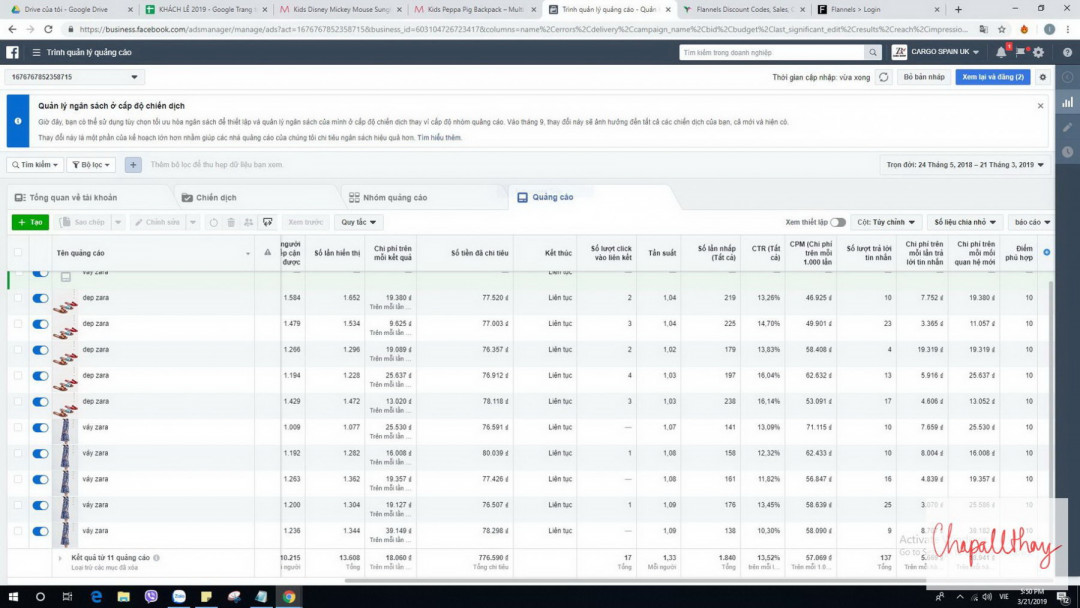The width and height of the screenshot is (1080, 608).
Task: Open the notifications bell icon
Action: point(1001,52)
